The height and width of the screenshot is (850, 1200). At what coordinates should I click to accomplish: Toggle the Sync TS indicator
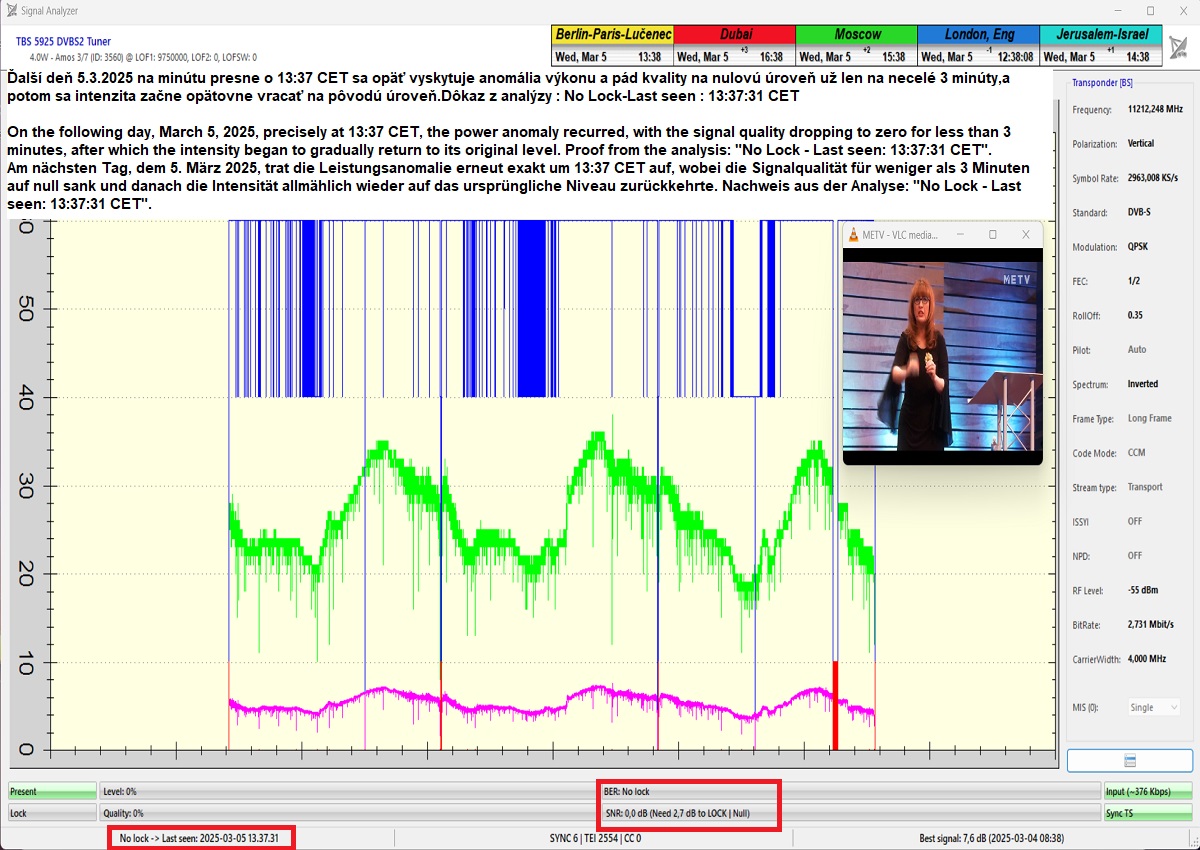coord(1148,813)
